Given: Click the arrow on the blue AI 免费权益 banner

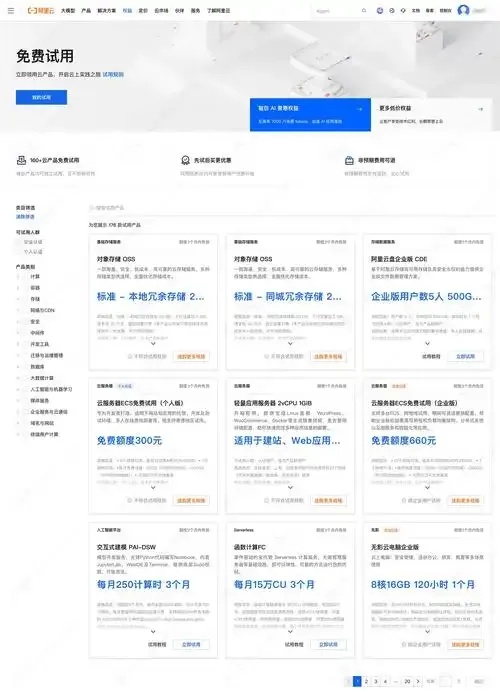Looking at the screenshot, I should [360, 109].
